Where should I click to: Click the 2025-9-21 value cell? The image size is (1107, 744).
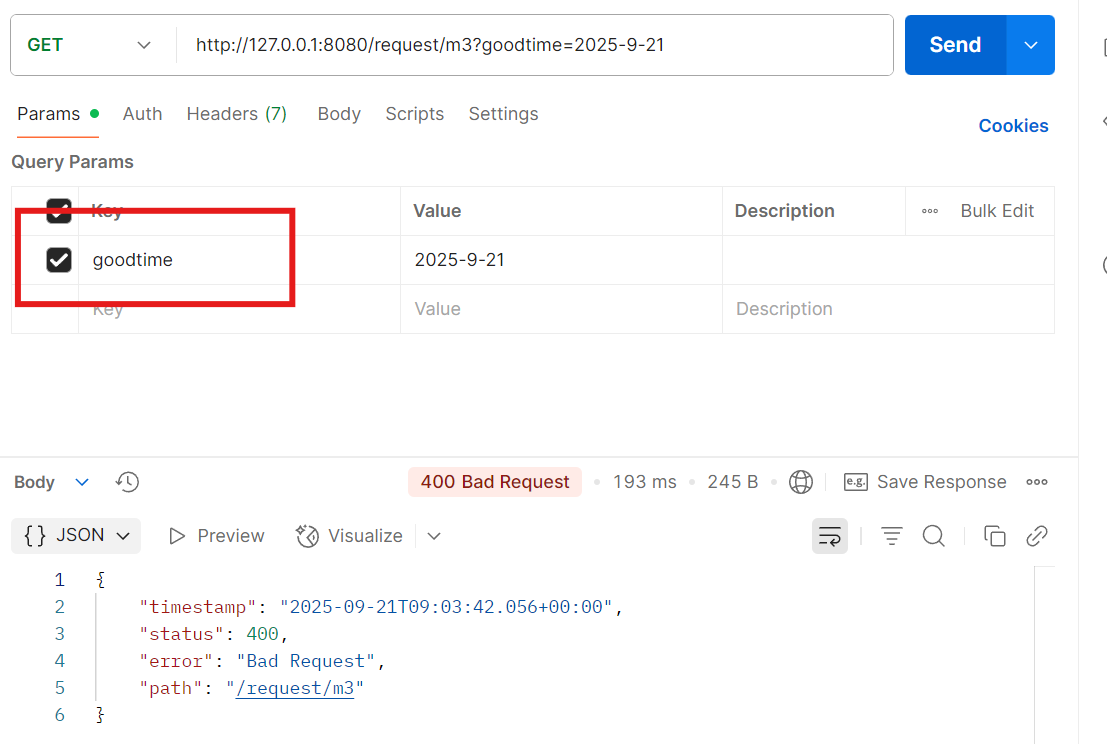point(561,260)
